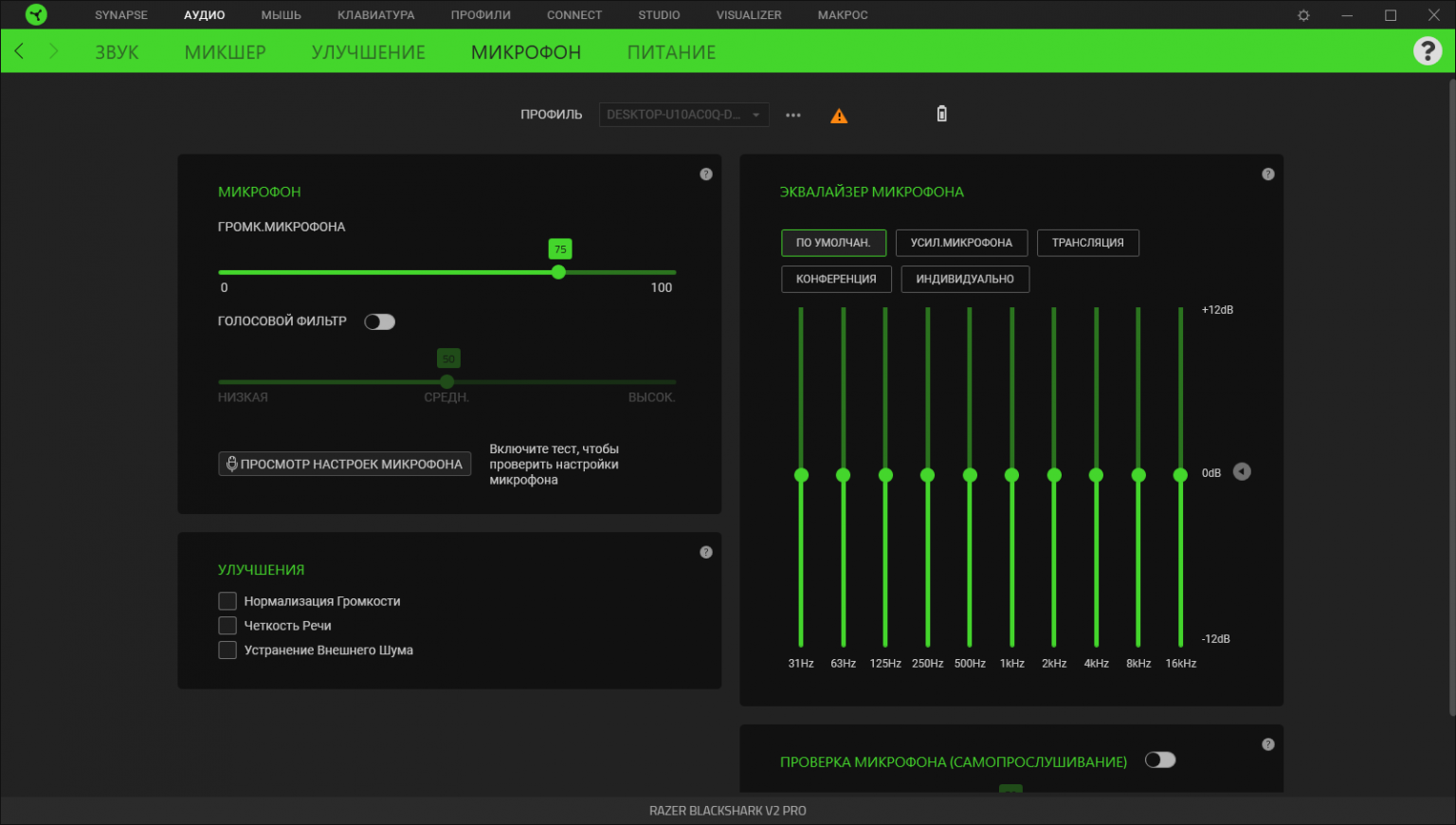This screenshot has width=1456, height=825.
Task: Enable Устранение Внешнего Шума checkbox
Action: pos(227,651)
